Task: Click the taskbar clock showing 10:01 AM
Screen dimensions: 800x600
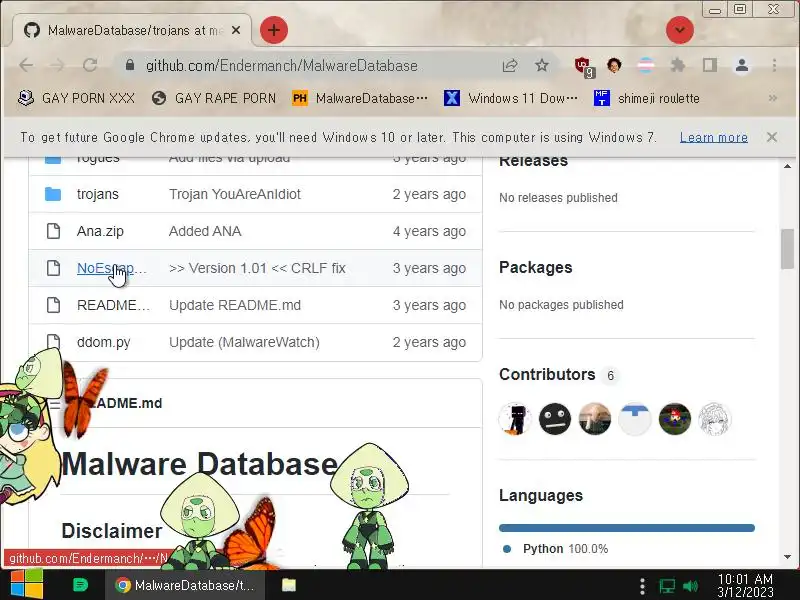Action: pos(745,585)
